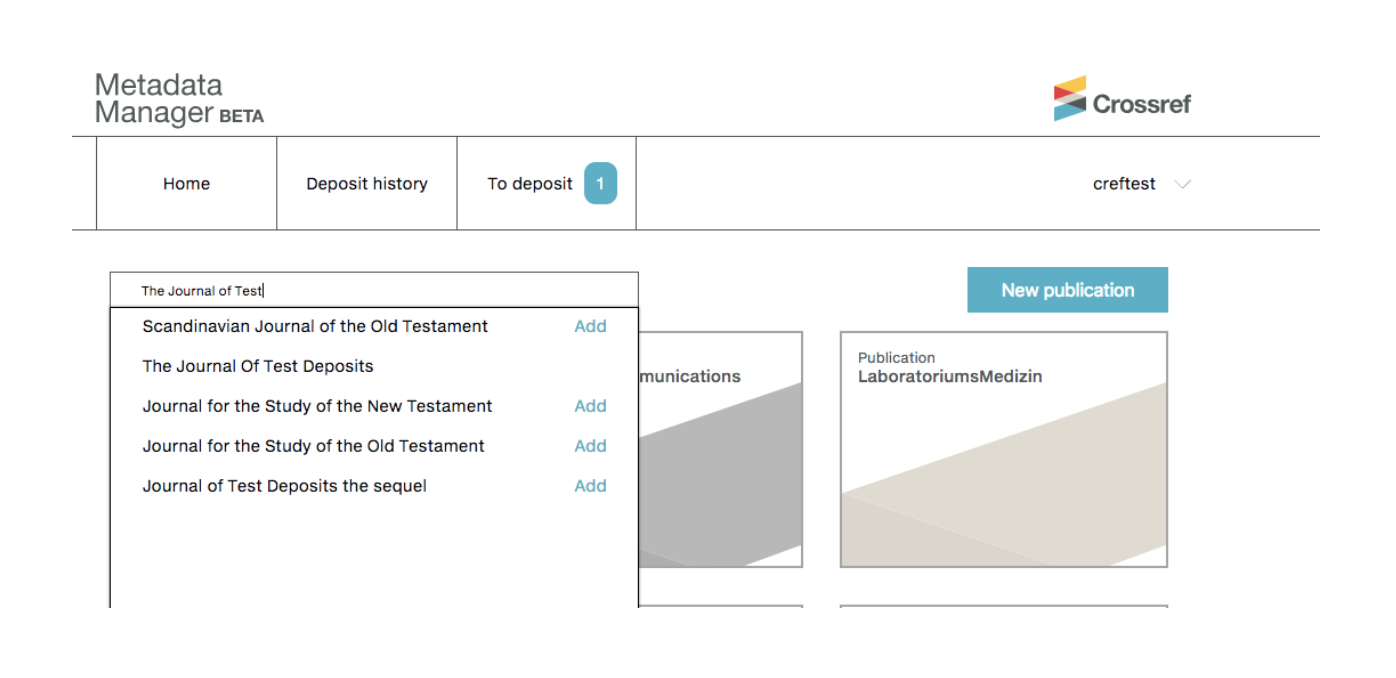Screen dimensions: 1396x678
Task: Pick Journal for Study of Old Testament suggestion
Action: click(x=313, y=446)
